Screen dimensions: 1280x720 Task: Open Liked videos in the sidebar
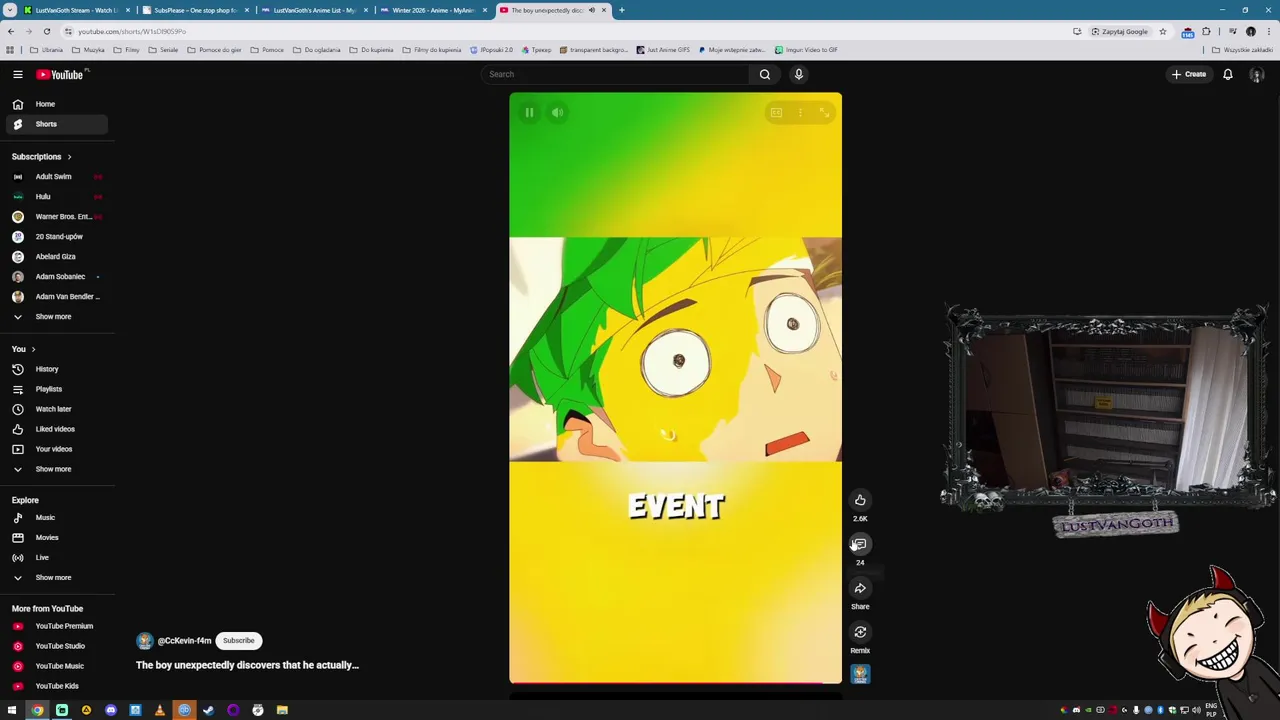pos(55,429)
